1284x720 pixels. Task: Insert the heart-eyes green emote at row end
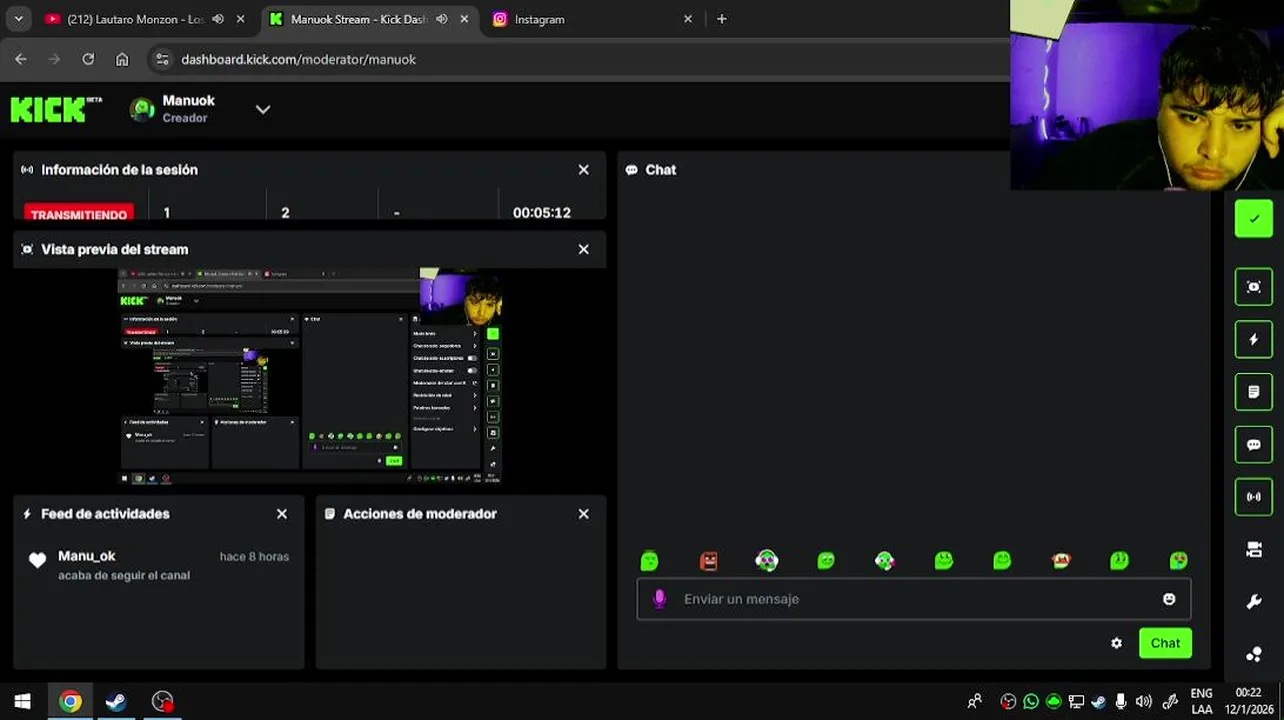pos(1178,561)
